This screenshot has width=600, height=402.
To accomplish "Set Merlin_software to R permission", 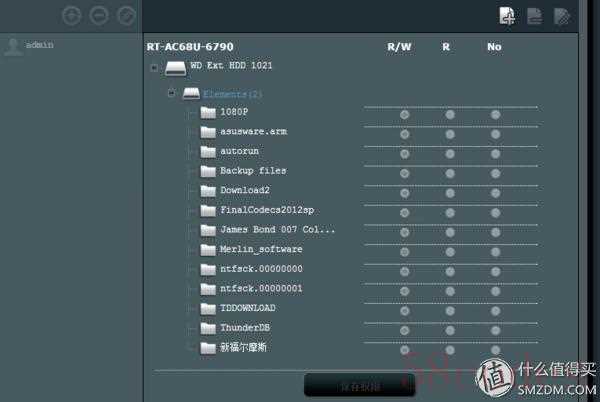I will point(450,252).
